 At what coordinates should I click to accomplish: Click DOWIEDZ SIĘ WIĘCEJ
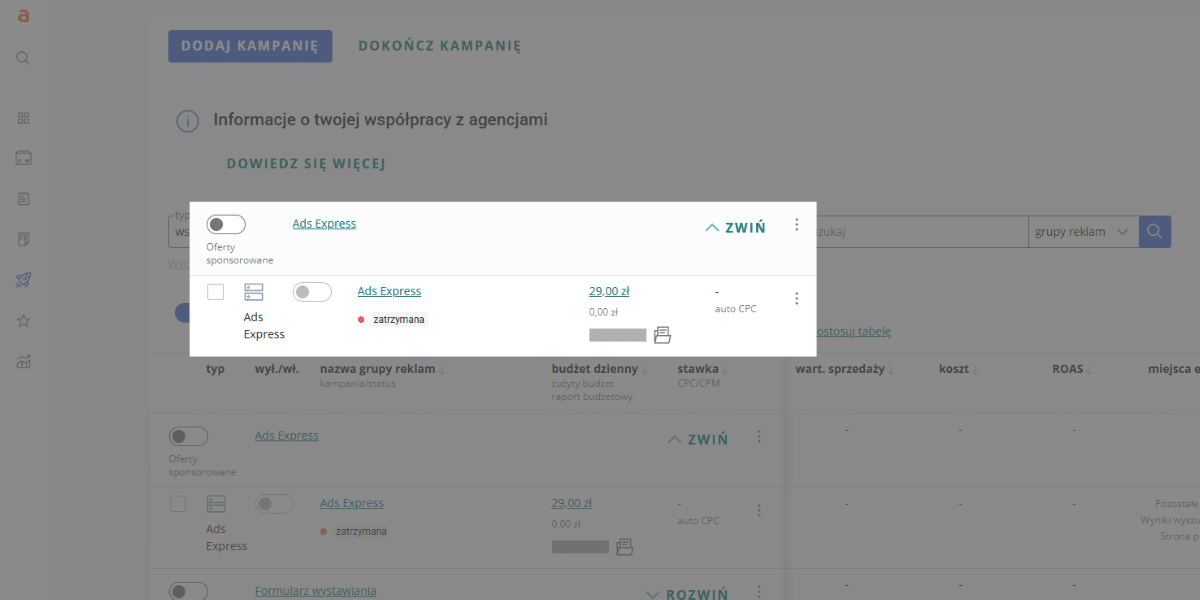point(306,164)
